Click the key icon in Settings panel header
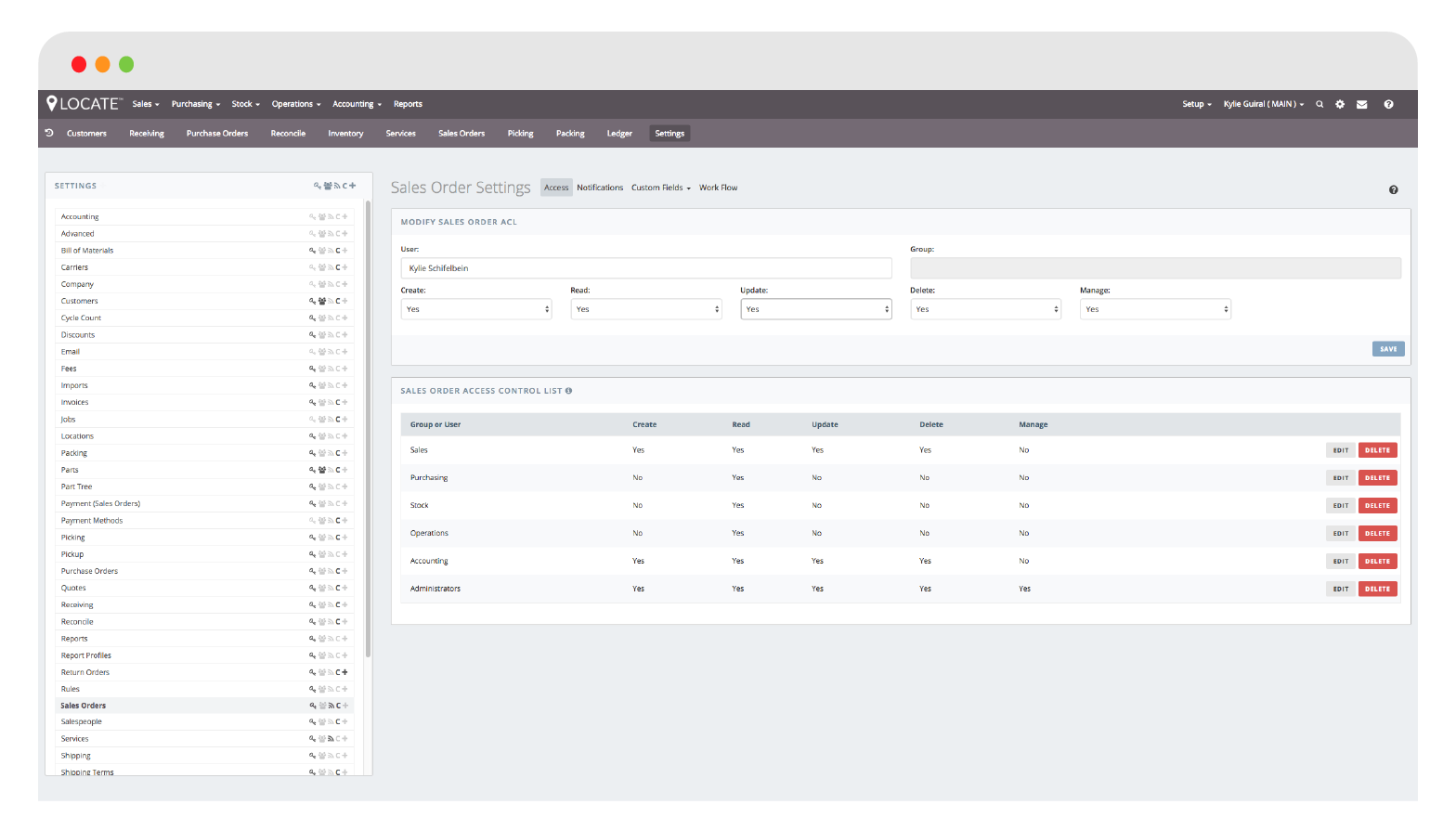Screen dimensions: 1456x830 (x=318, y=186)
